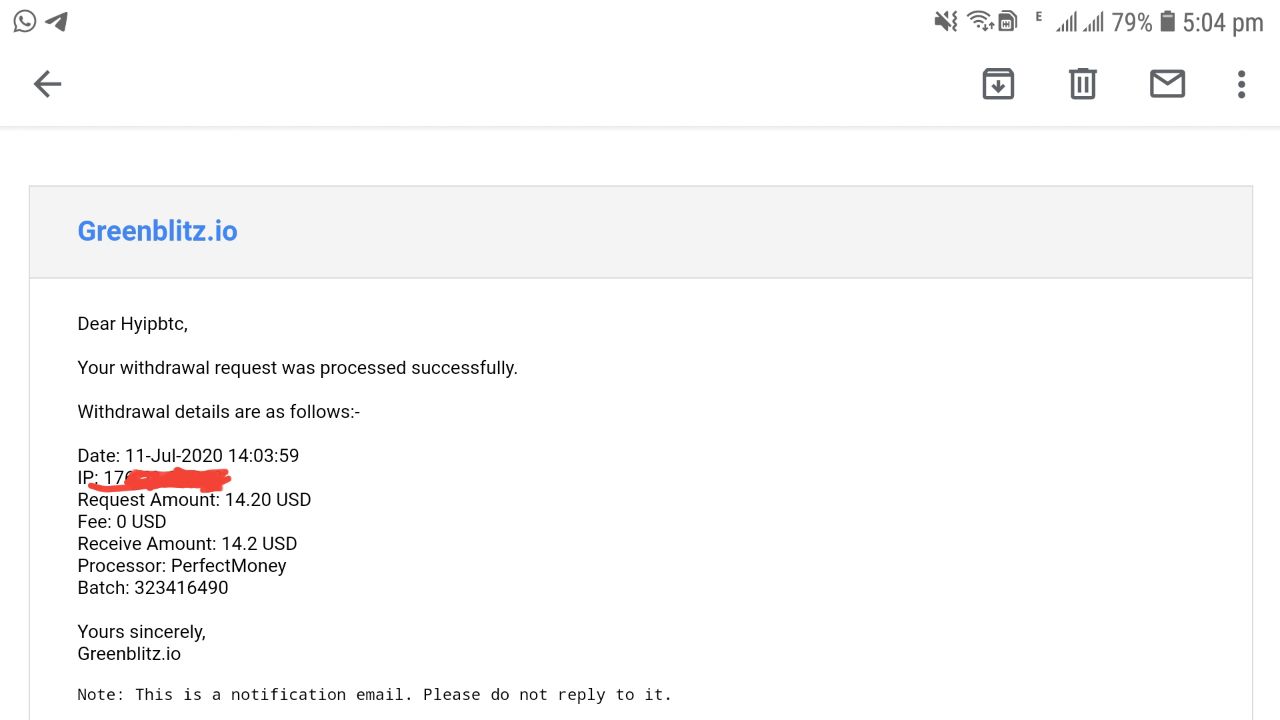The width and height of the screenshot is (1280, 720).
Task: Tap the 5:04 pm clock
Action: tap(1223, 22)
